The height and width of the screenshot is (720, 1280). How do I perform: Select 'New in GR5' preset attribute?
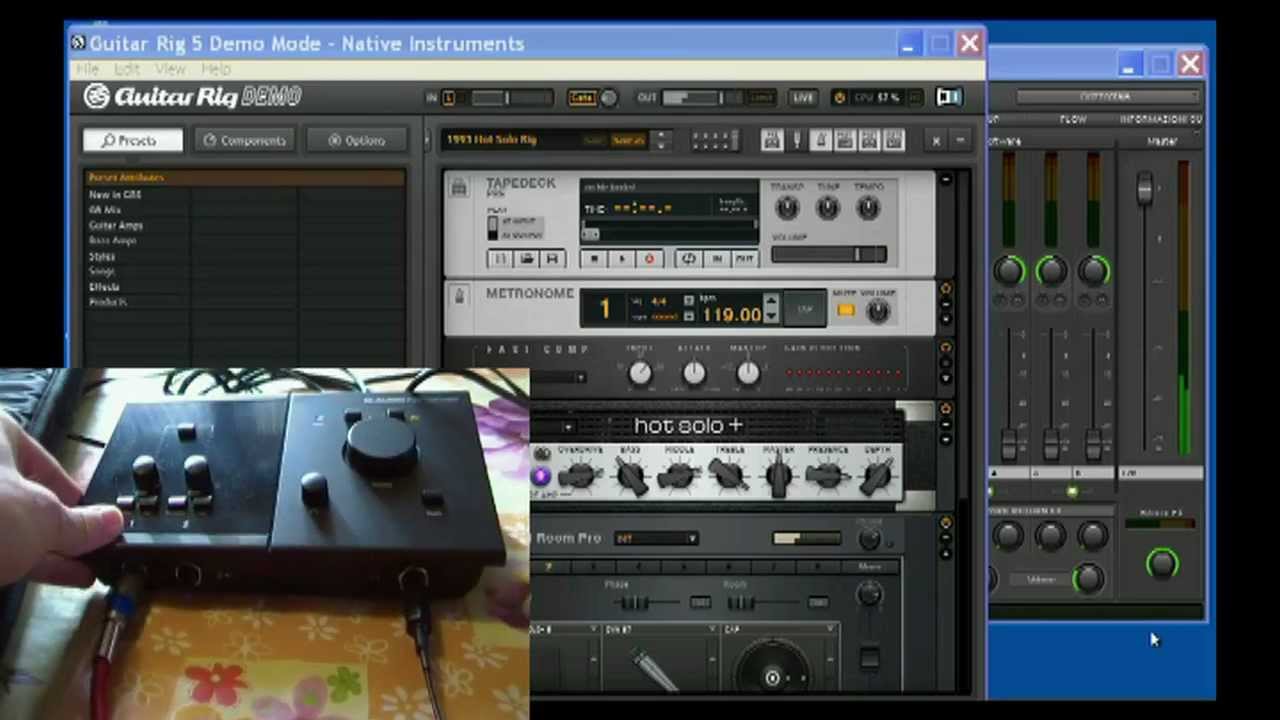(x=115, y=195)
